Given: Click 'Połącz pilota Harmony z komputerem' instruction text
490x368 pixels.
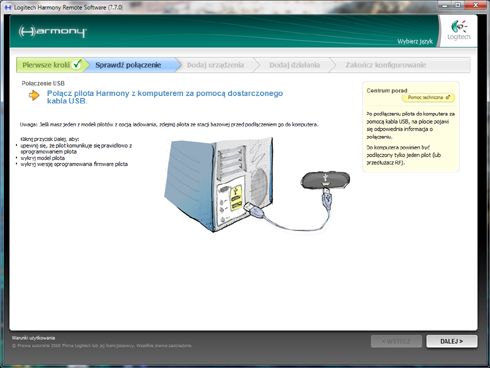Looking at the screenshot, I should (165, 97).
